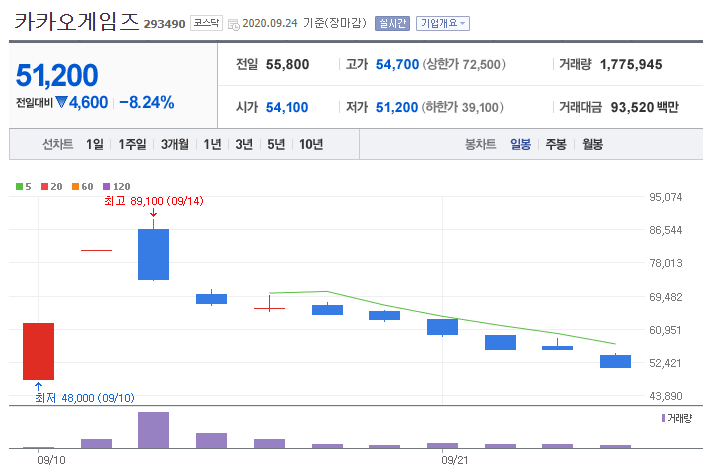Click the red 20-day moving average legend
Image resolution: width=703 pixels, height=471 pixels.
point(51,186)
